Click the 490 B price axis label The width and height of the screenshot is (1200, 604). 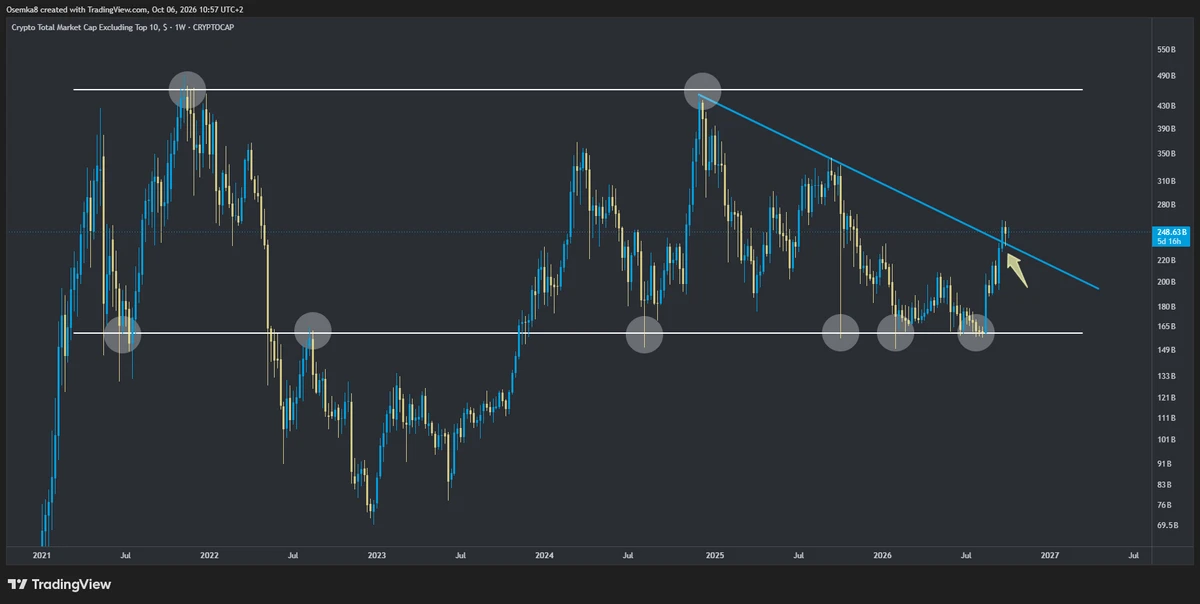1166,76
